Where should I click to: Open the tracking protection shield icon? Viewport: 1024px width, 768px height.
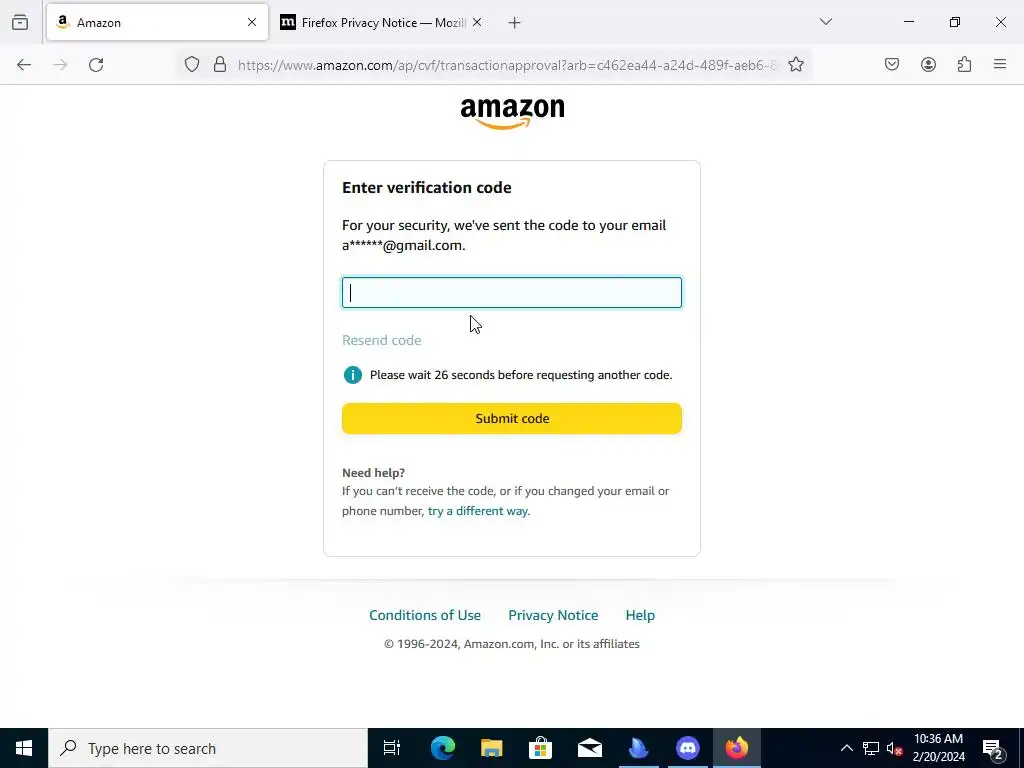pyautogui.click(x=191, y=64)
